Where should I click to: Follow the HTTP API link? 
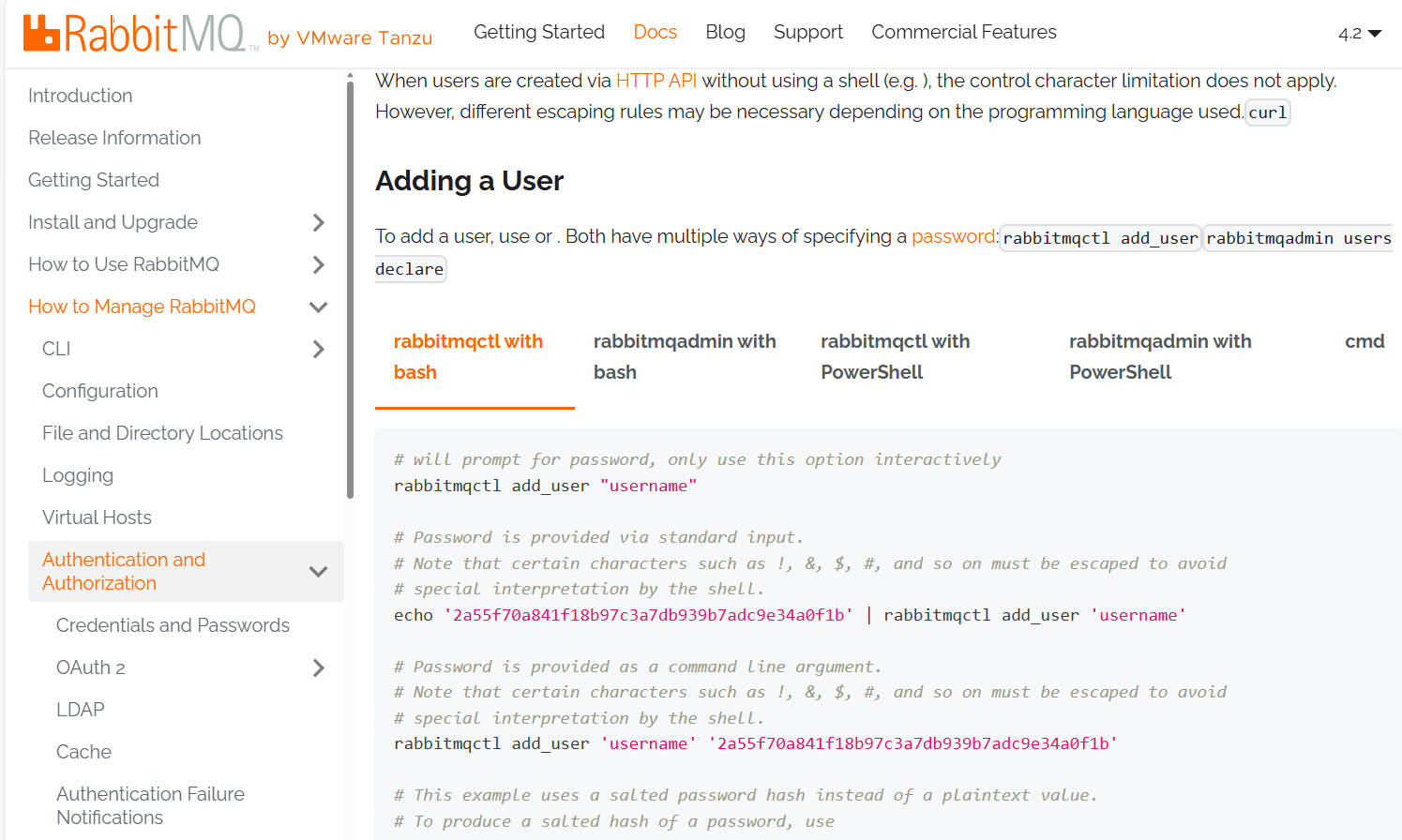[x=656, y=81]
